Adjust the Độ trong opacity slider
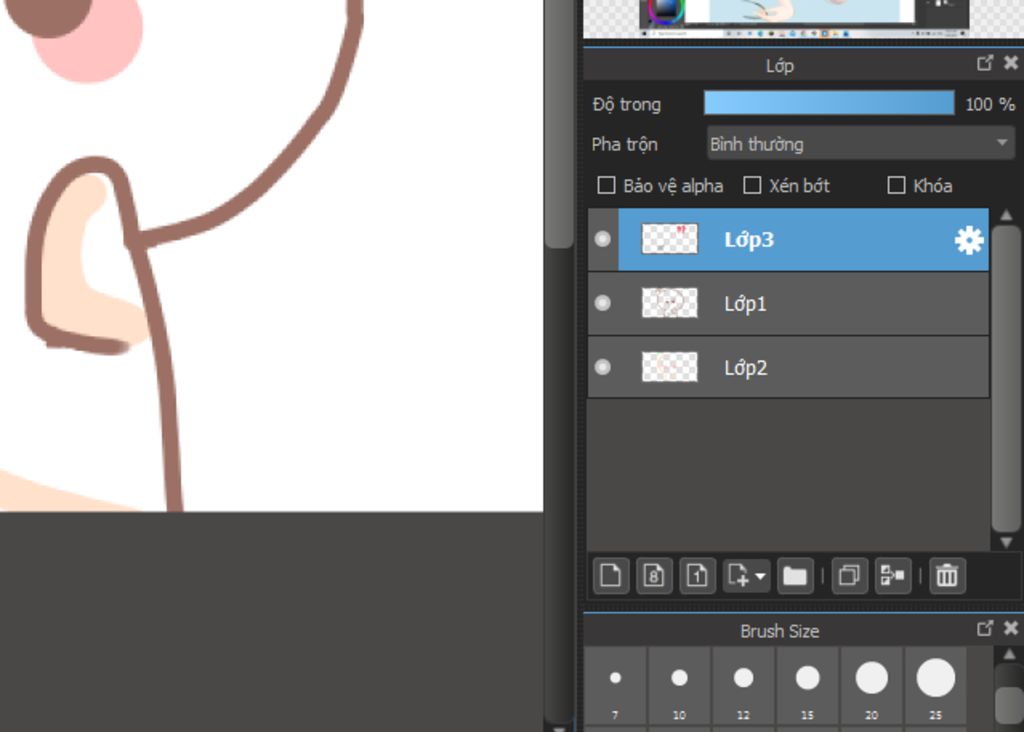 [x=829, y=103]
